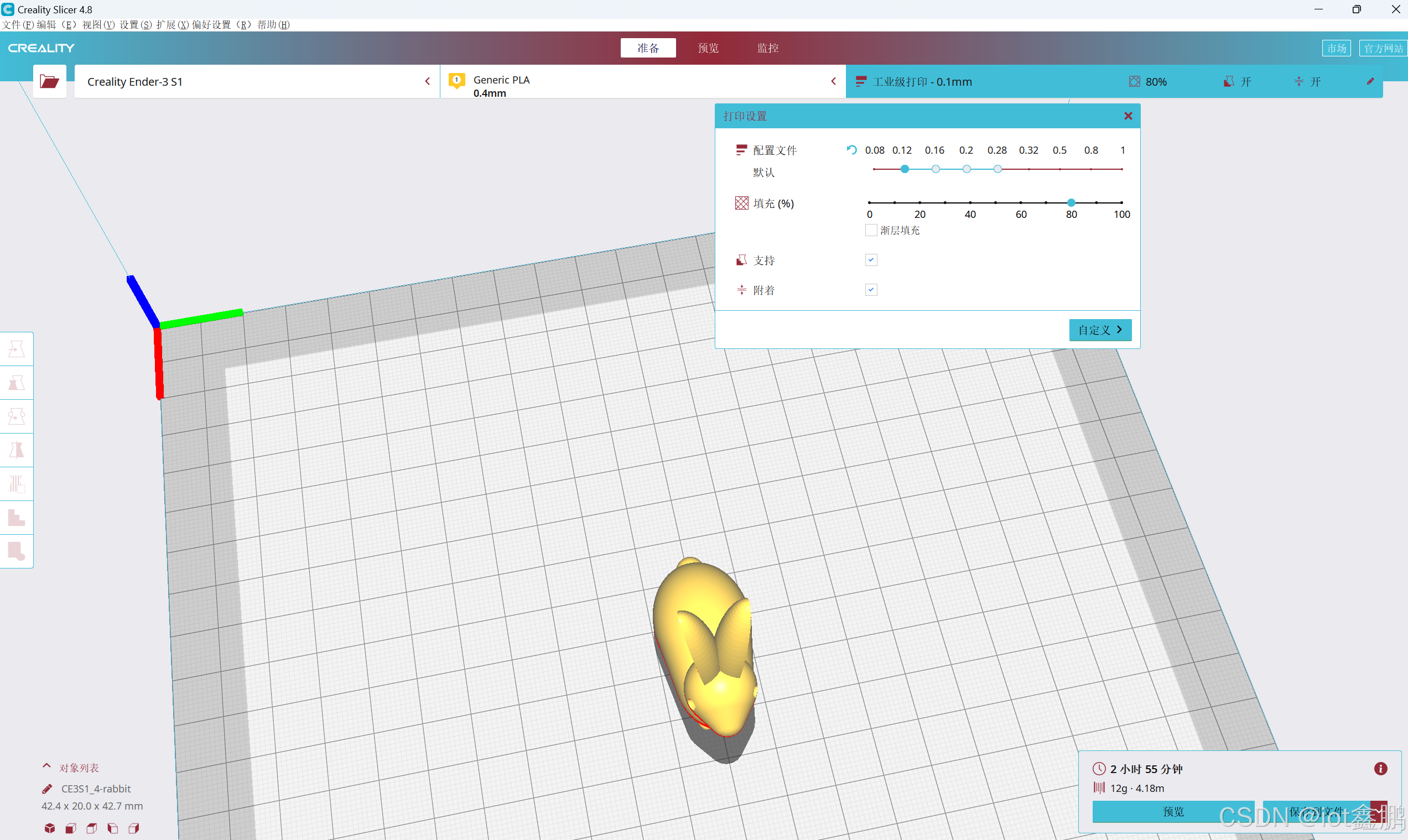Select the Rotate tool in left toolbar

(17, 416)
